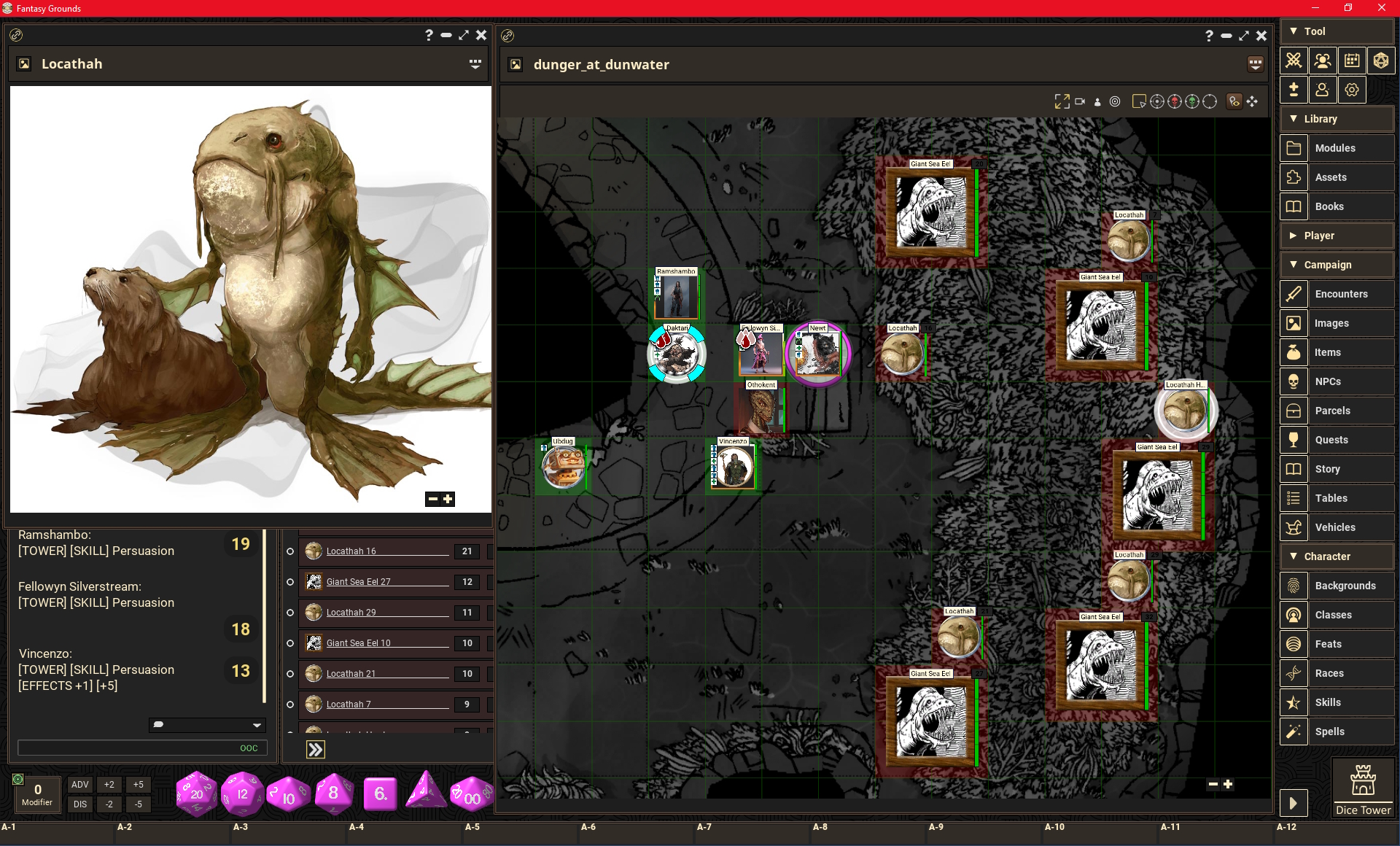Open the Classes character entry

[1337, 615]
